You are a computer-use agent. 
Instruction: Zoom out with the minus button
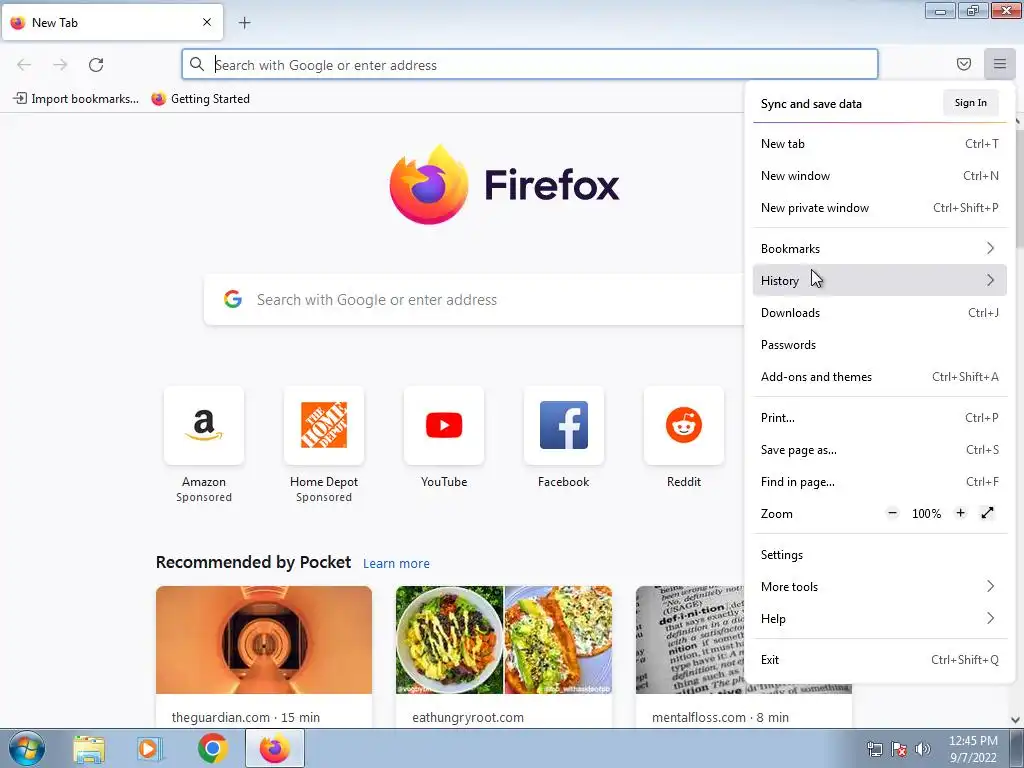(892, 513)
